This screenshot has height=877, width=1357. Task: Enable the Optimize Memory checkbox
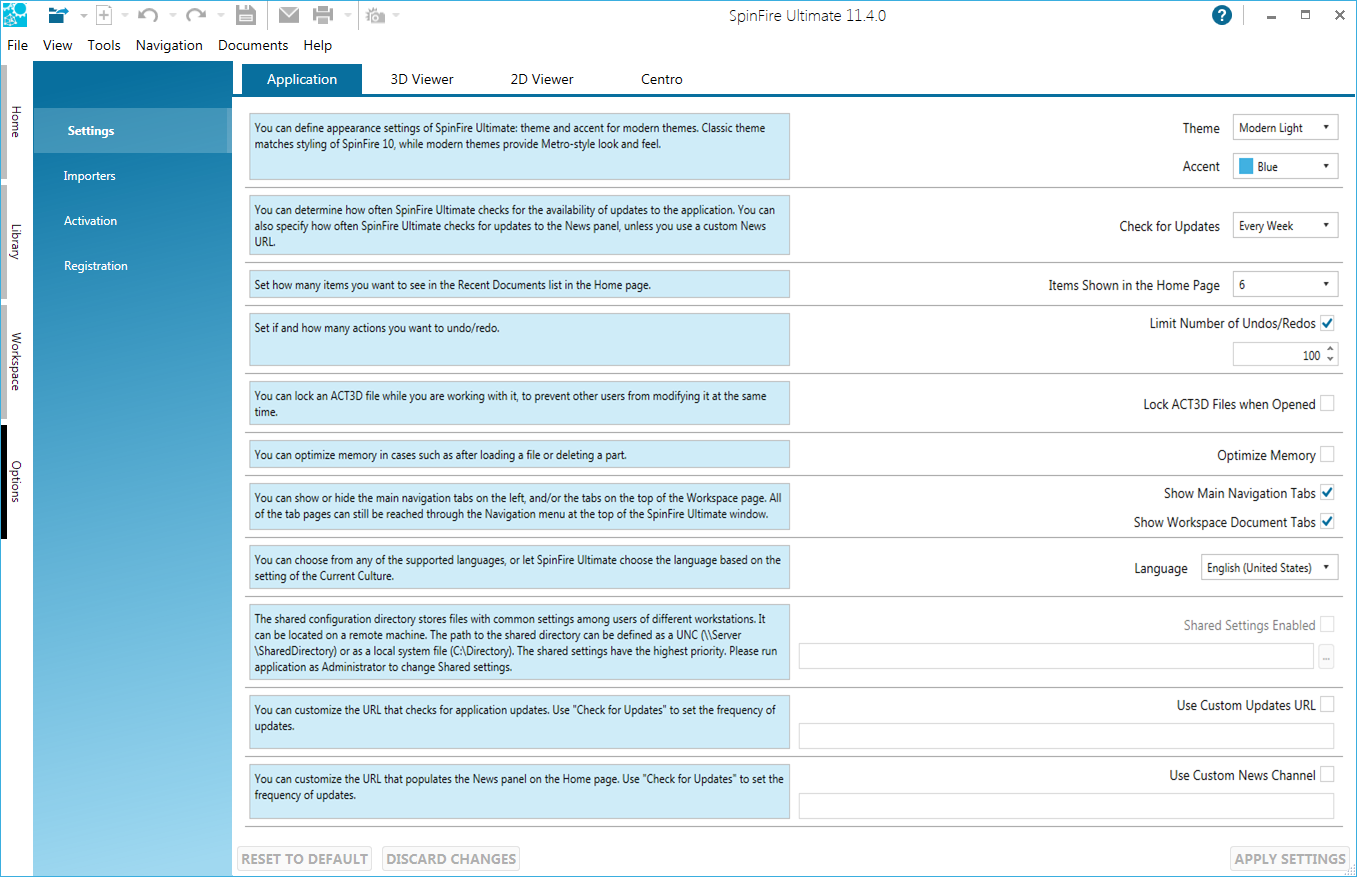(1327, 455)
